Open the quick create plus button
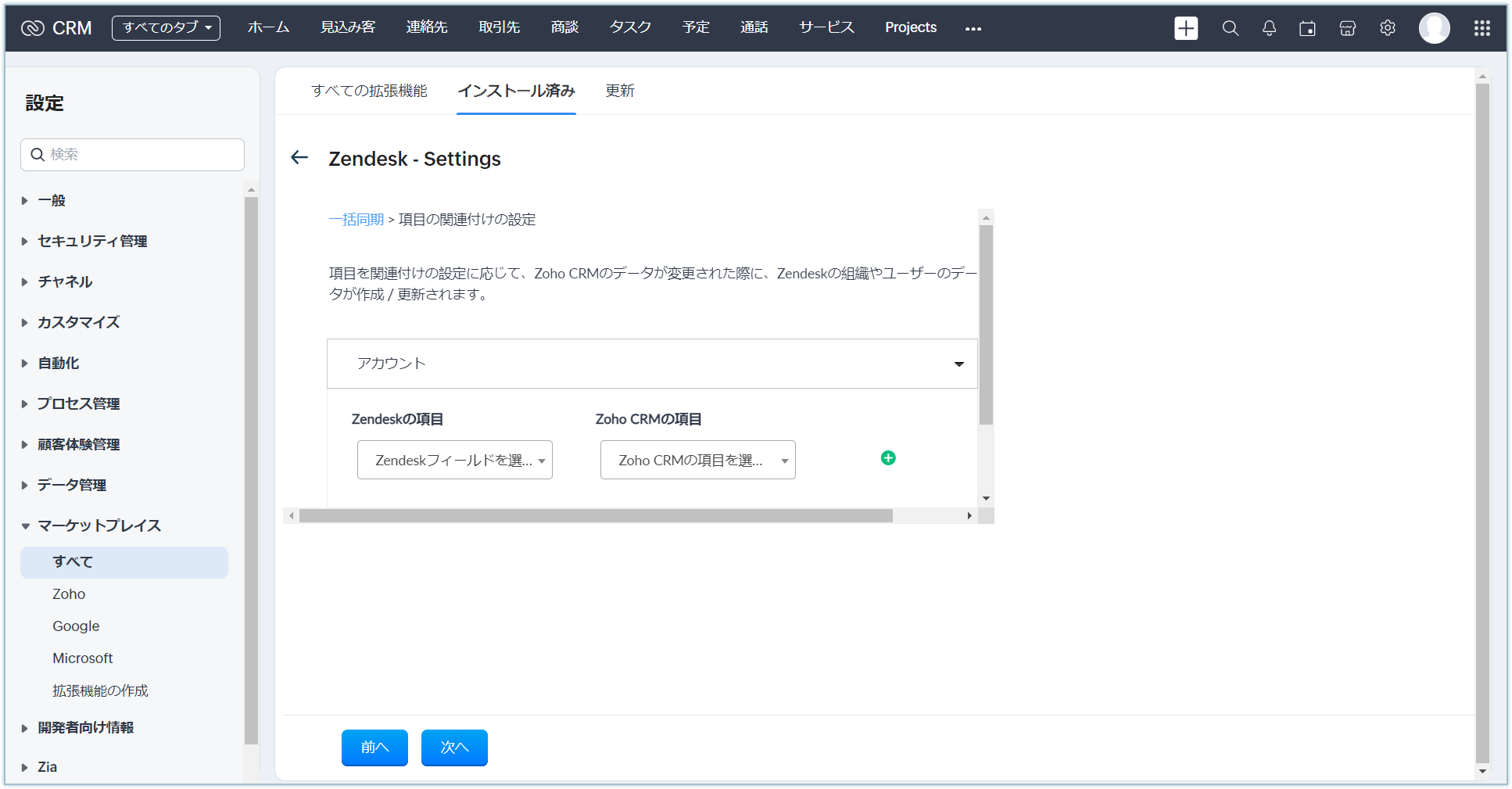Image resolution: width=1512 pixels, height=789 pixels. 1186,28
